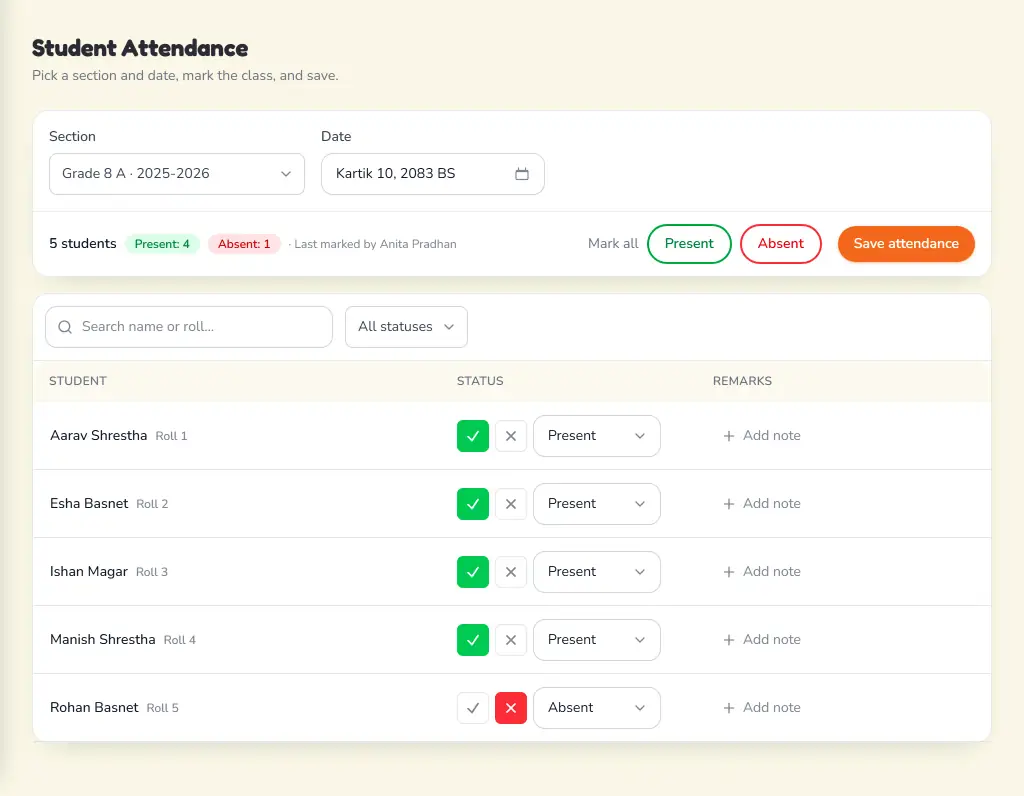Select the name Rohan Basnet

[94, 707]
